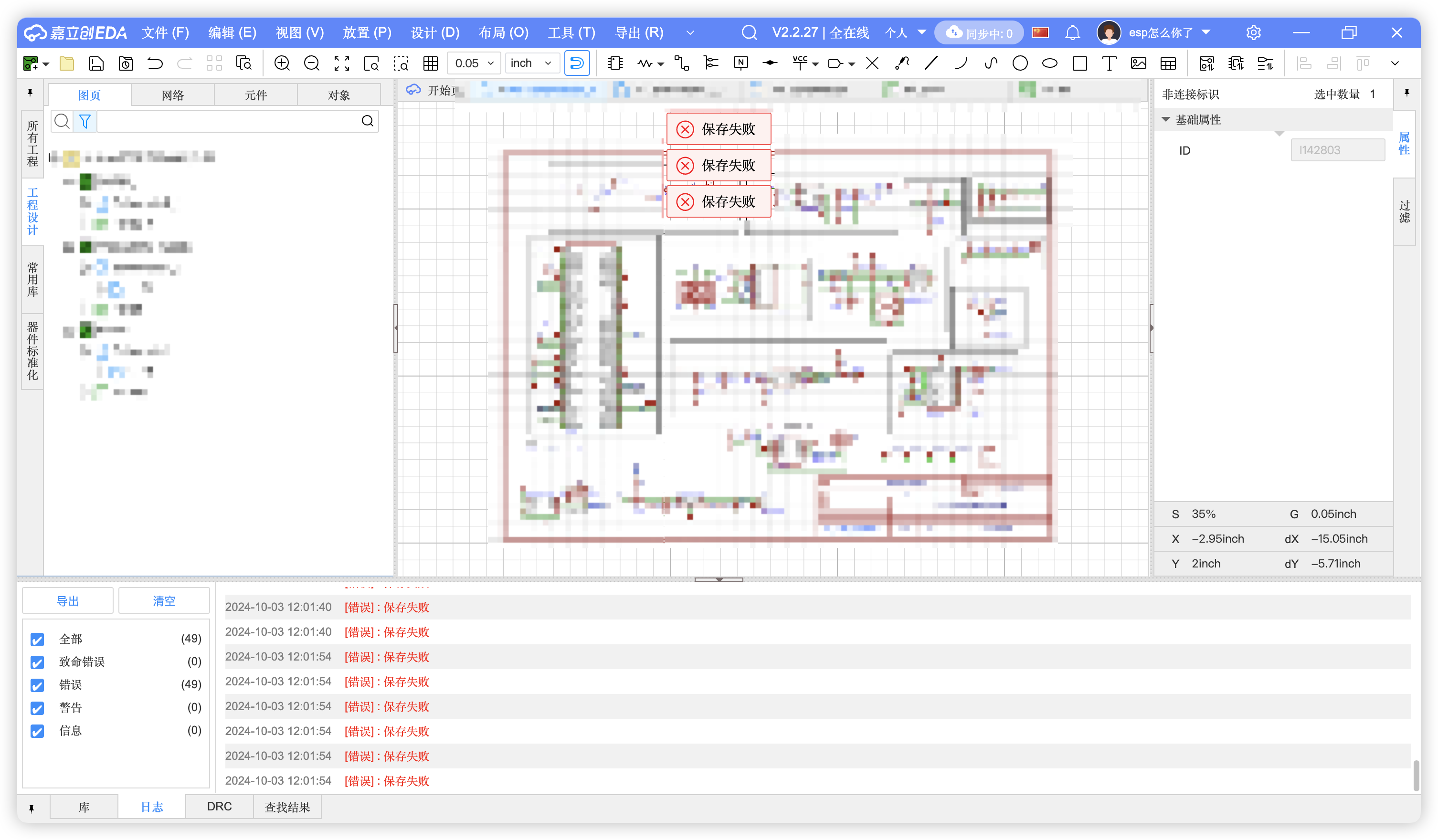This screenshot has height=840, width=1438.
Task: Click the log panel vertical scrollbar
Action: [x=1416, y=775]
